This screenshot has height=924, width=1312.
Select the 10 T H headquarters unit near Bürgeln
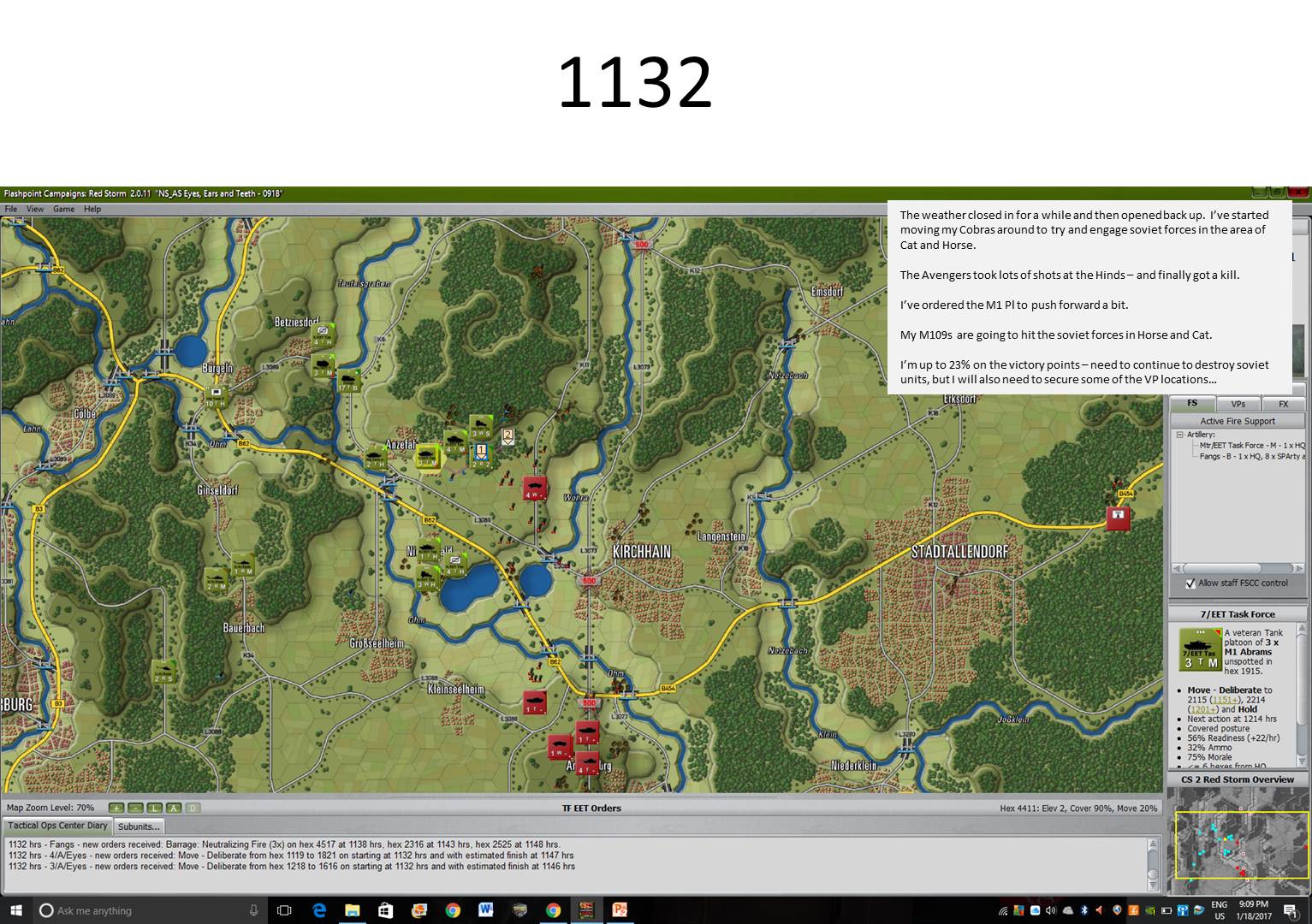(x=215, y=397)
